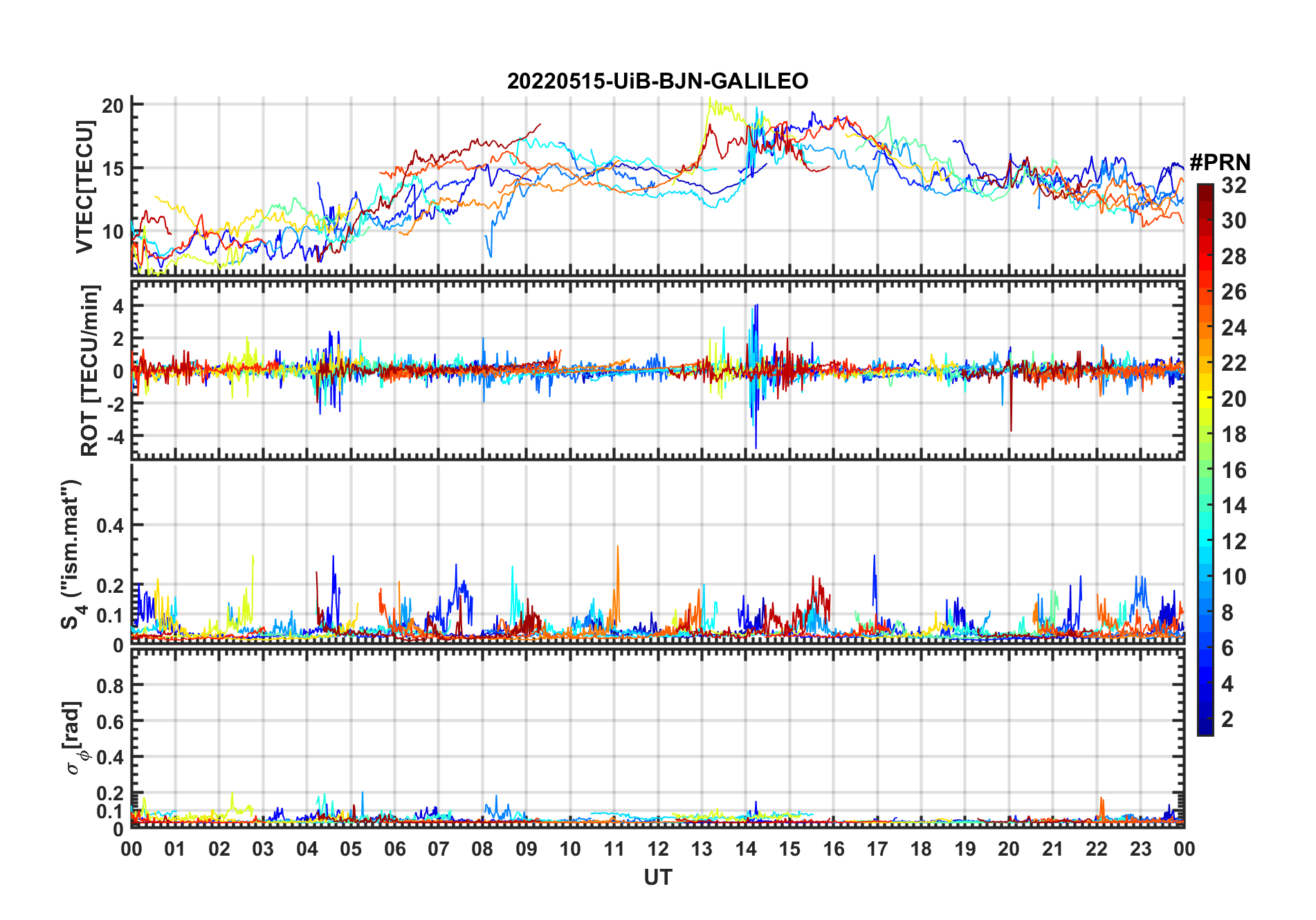Select the "ROT [TECU/min]" y-axis label
This screenshot has width=1316, height=920.
click(90, 370)
